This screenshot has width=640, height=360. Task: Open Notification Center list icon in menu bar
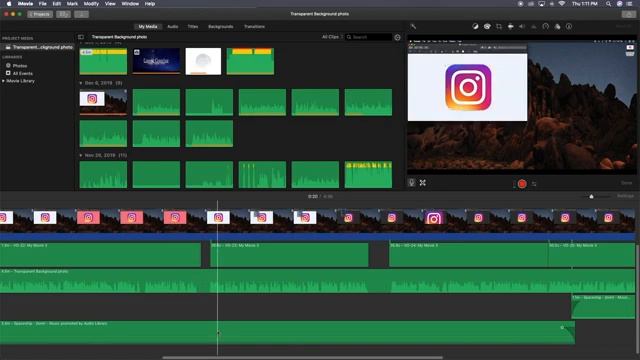630,4
